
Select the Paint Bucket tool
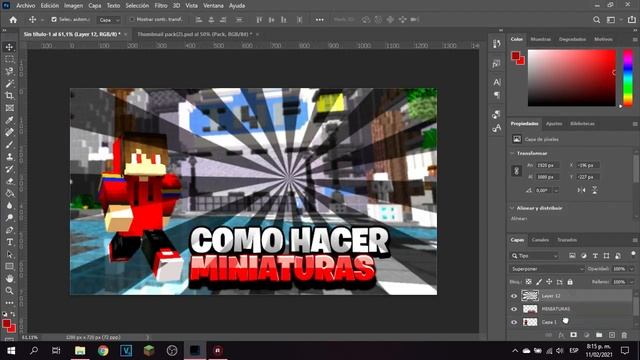(9, 193)
